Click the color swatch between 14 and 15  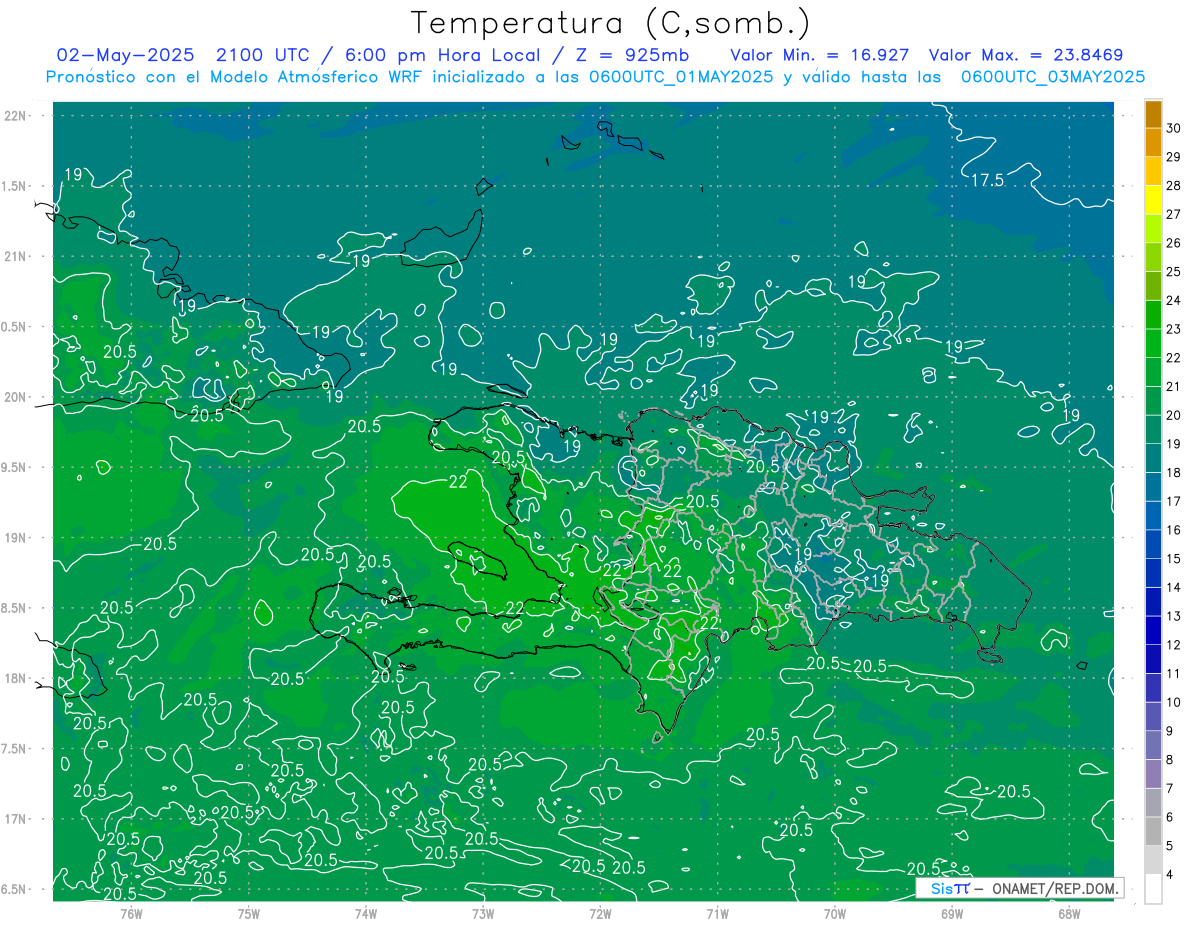coord(1154,573)
